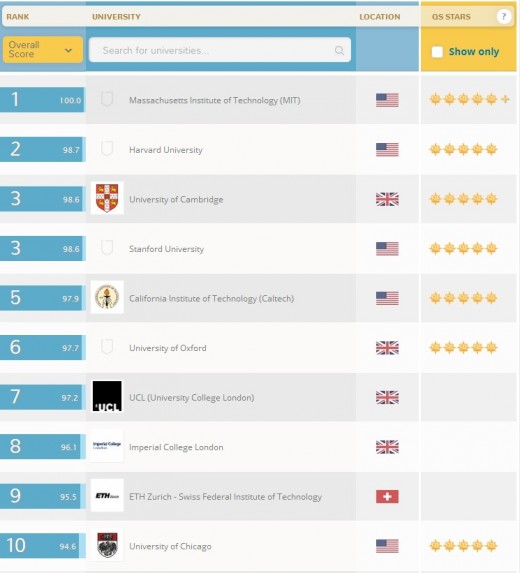Image resolution: width=520 pixels, height=573 pixels.
Task: Enable the Show only QS Stars checkbox
Action: click(x=437, y=52)
